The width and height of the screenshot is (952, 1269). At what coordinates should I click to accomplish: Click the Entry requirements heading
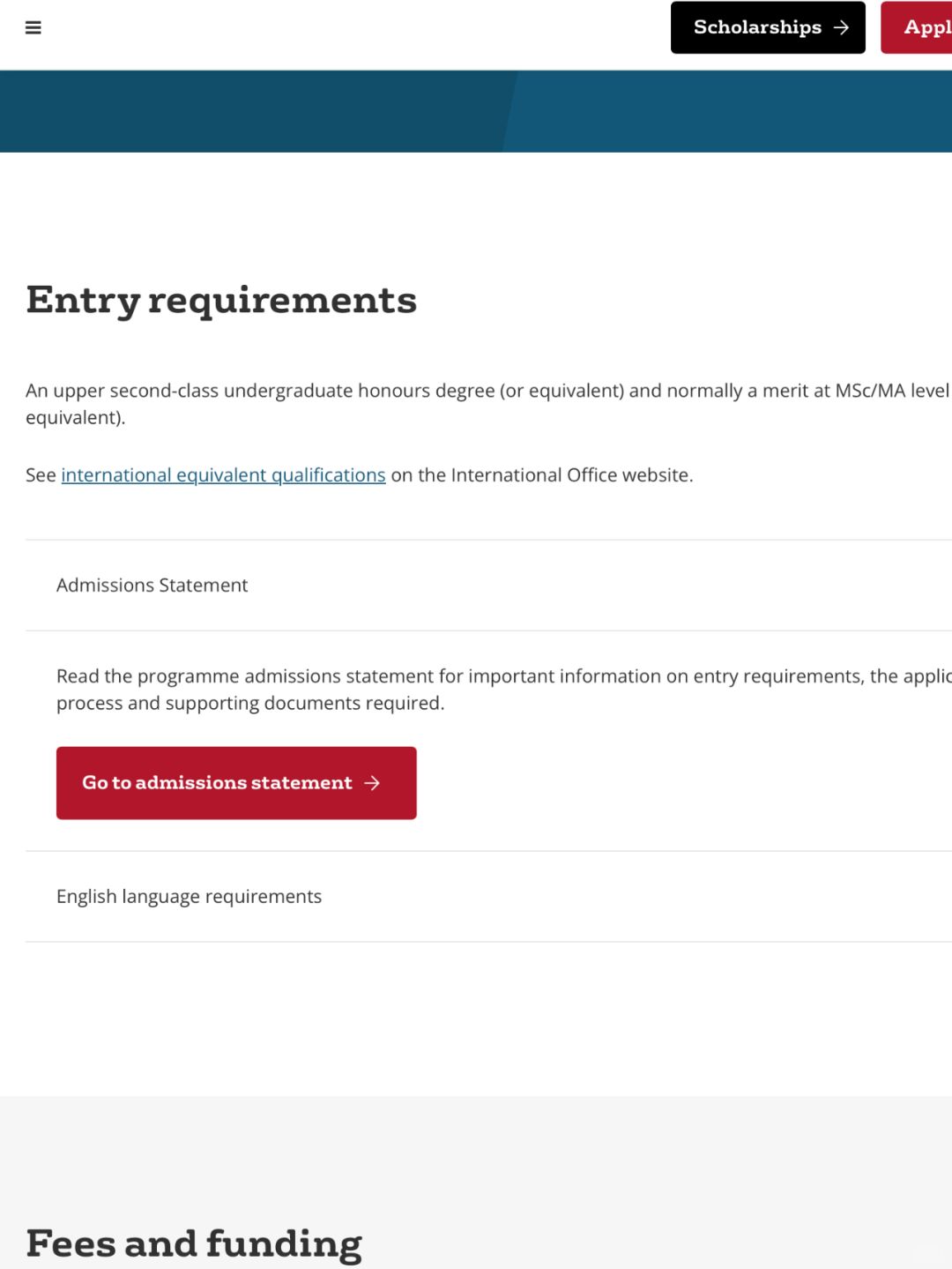click(x=221, y=300)
